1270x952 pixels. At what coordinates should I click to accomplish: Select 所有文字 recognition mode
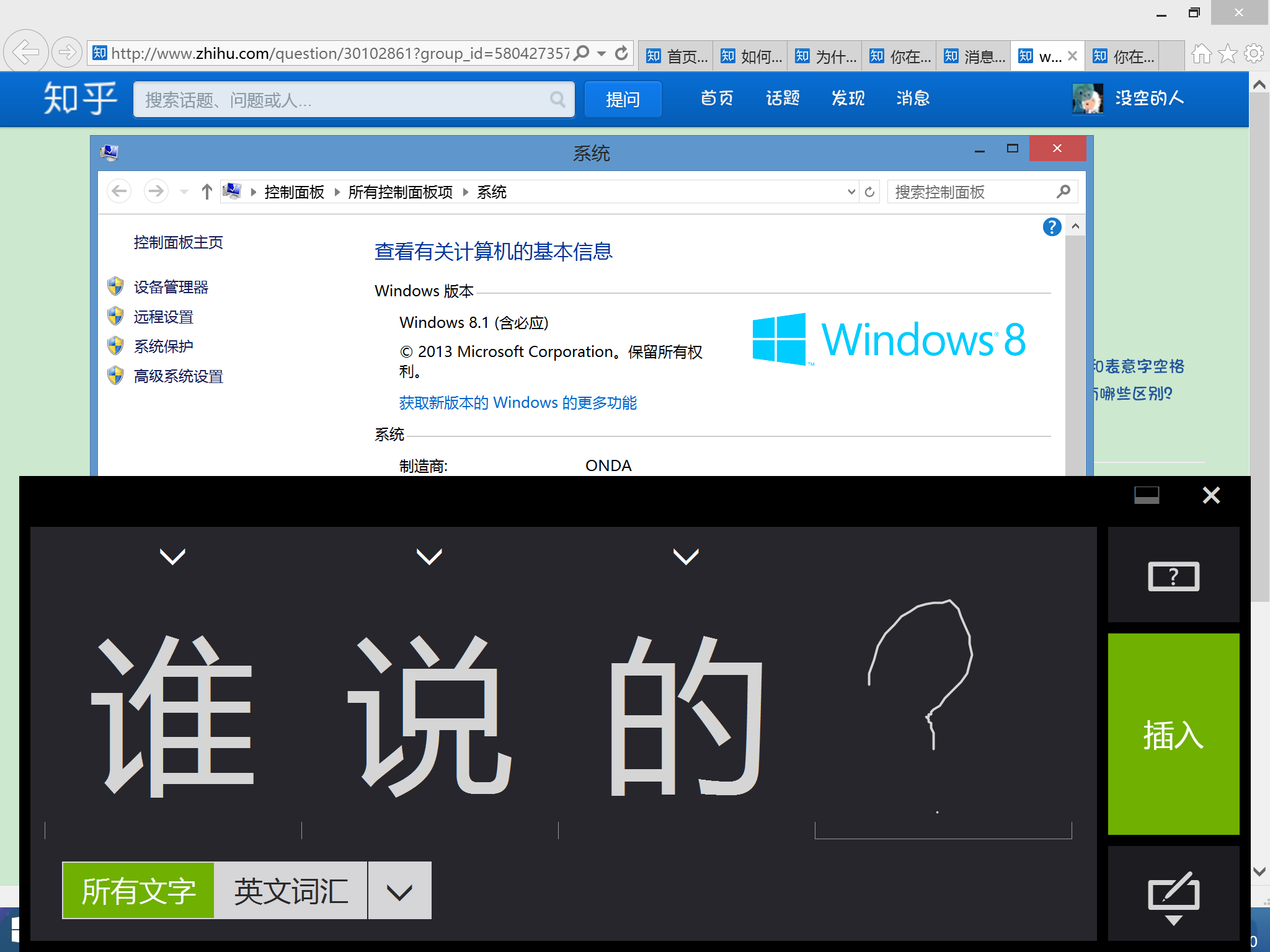(x=138, y=891)
